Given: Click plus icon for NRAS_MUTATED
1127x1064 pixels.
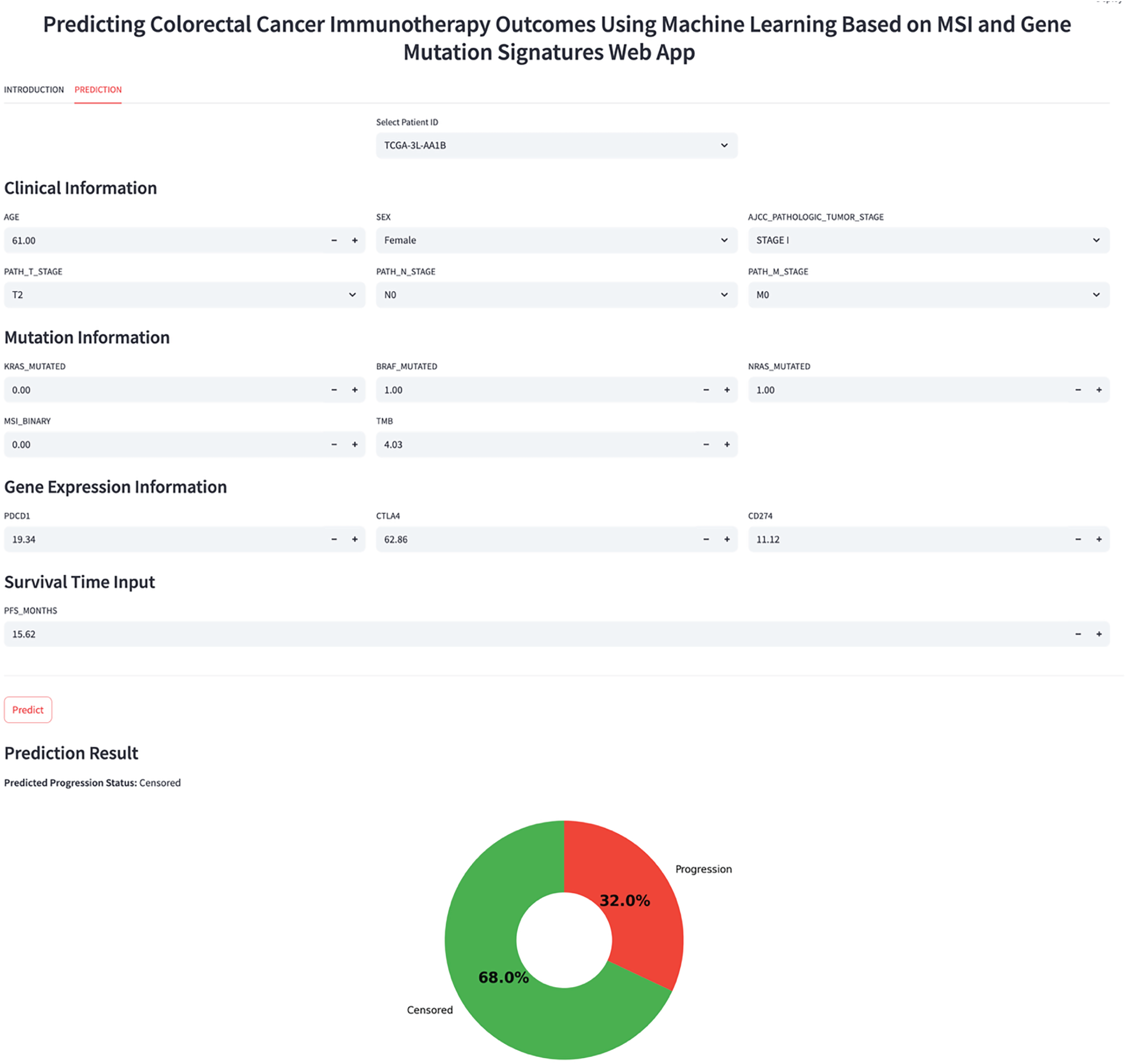Looking at the screenshot, I should tap(1099, 390).
